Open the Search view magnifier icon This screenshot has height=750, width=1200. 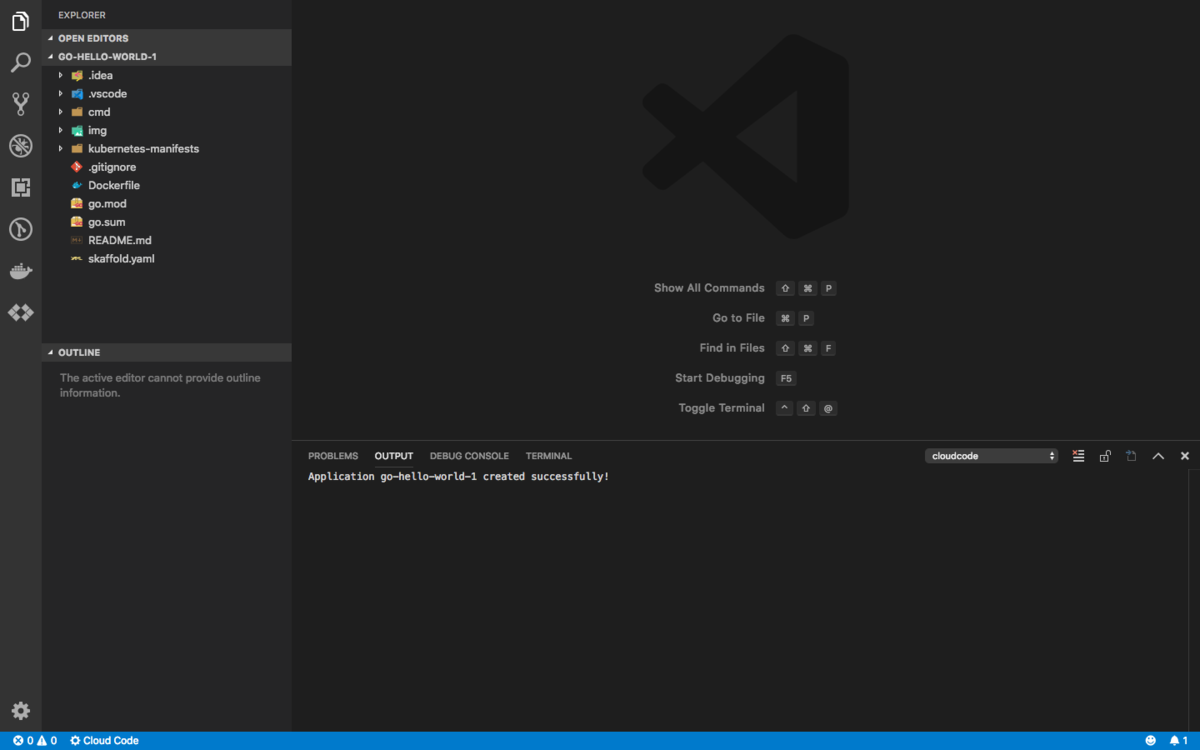point(20,63)
